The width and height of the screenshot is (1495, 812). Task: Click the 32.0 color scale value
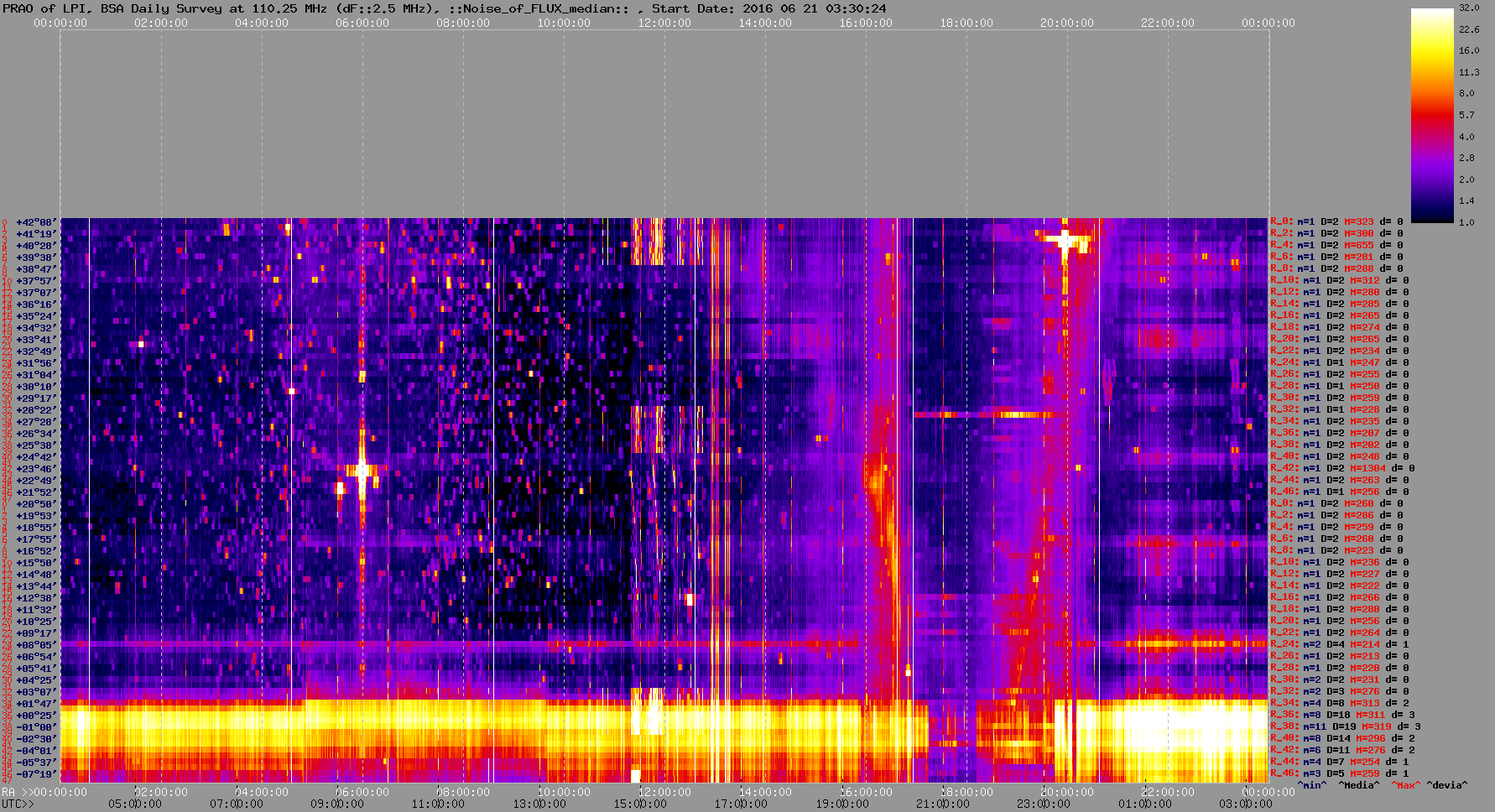pos(1469,8)
